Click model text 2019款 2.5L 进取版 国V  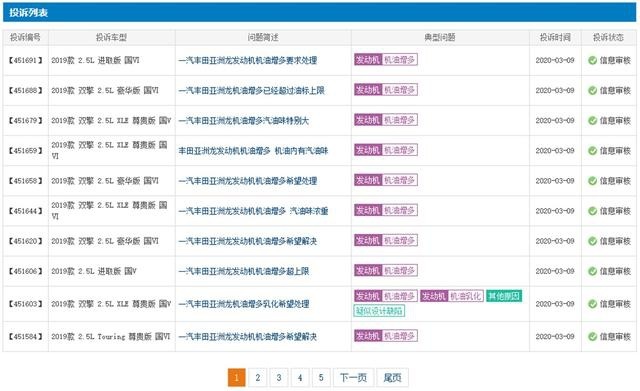pyautogui.click(x=94, y=271)
